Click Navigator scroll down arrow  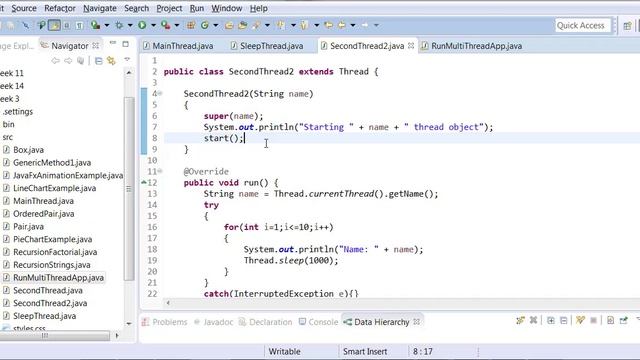129,324
